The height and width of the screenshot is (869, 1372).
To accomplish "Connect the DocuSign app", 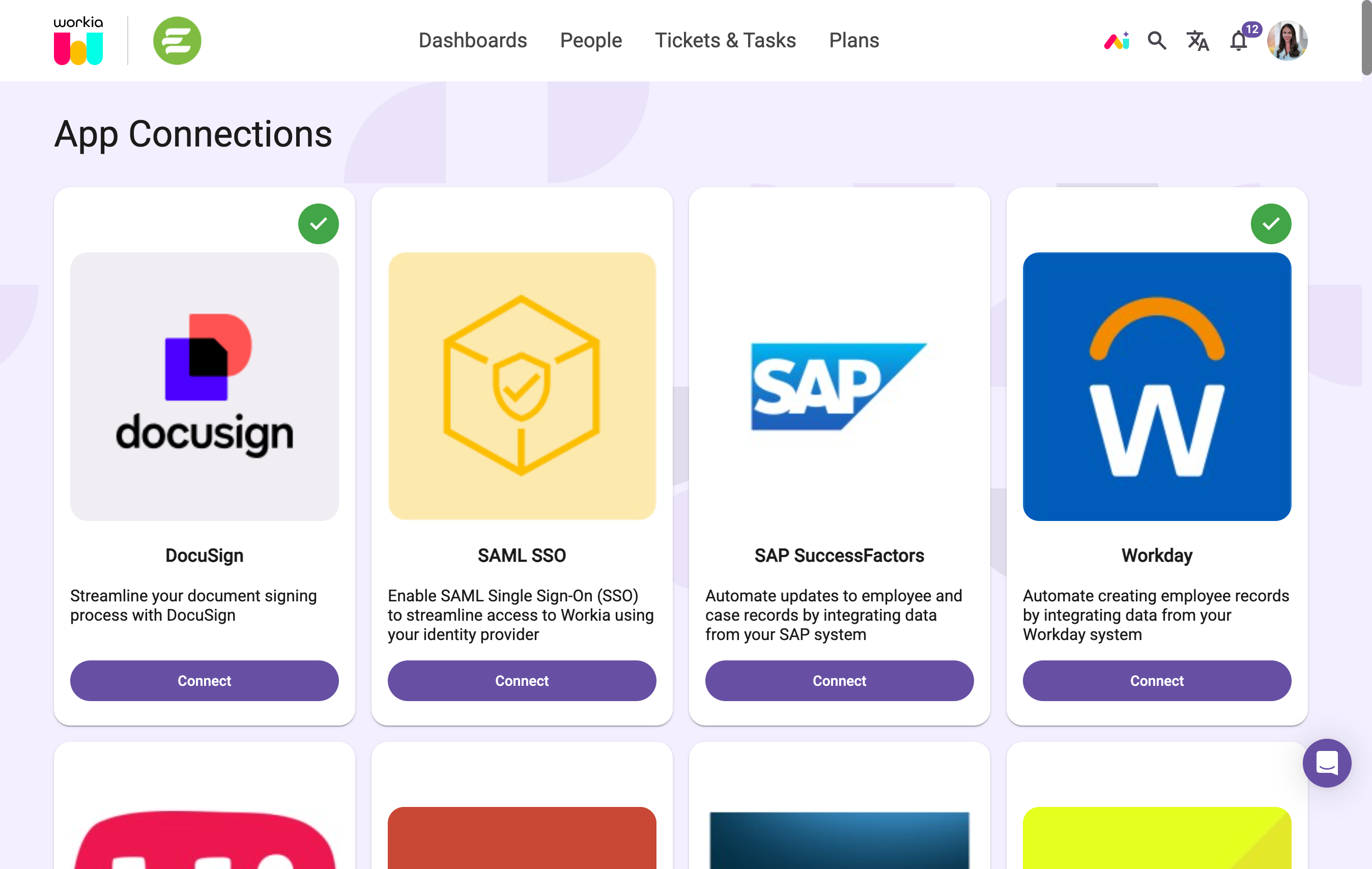I will pos(205,681).
